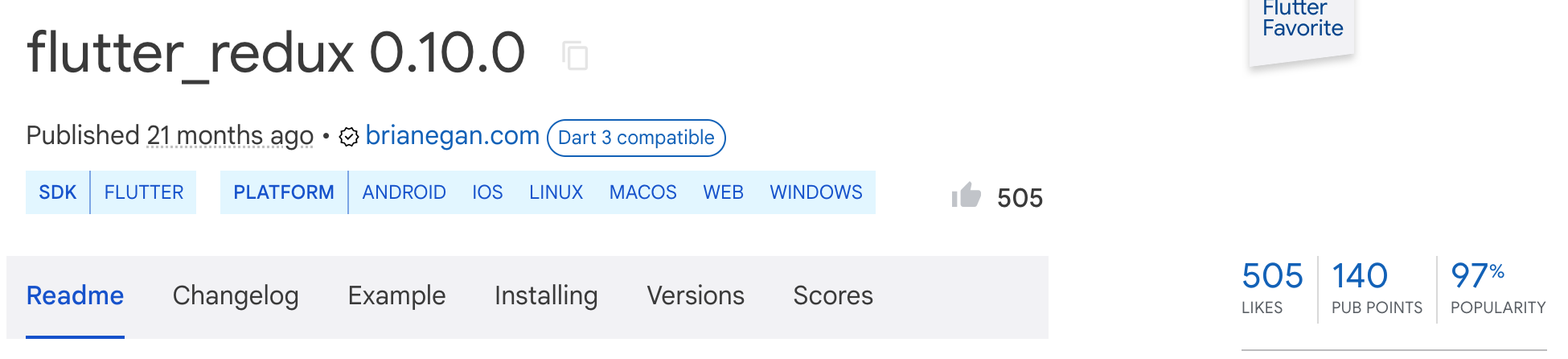Image resolution: width=1568 pixels, height=359 pixels.
Task: Open the 140 pub points score
Action: 1377,288
